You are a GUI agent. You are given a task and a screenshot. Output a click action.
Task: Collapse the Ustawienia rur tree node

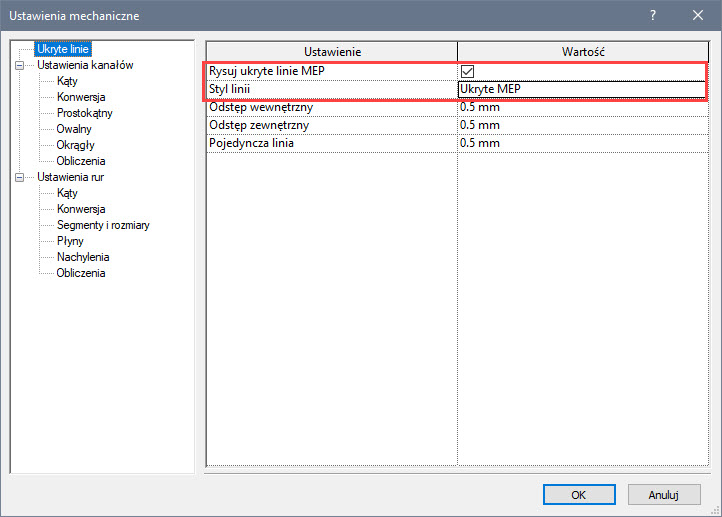pos(19,177)
